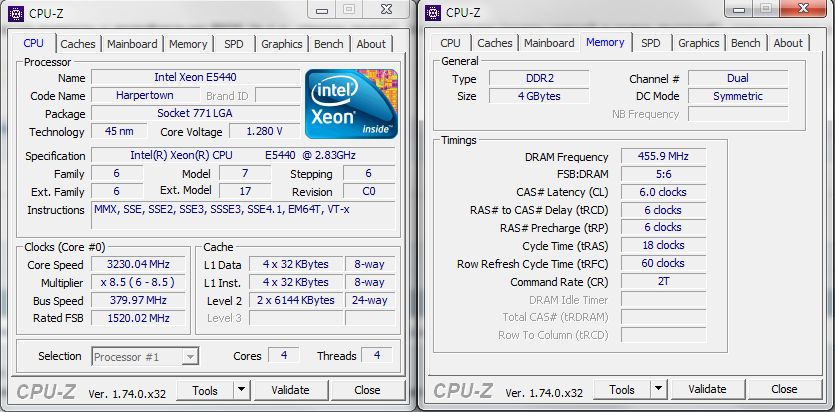
Task: Click the CPU-Z icon in right window title bar
Action: tap(433, 13)
